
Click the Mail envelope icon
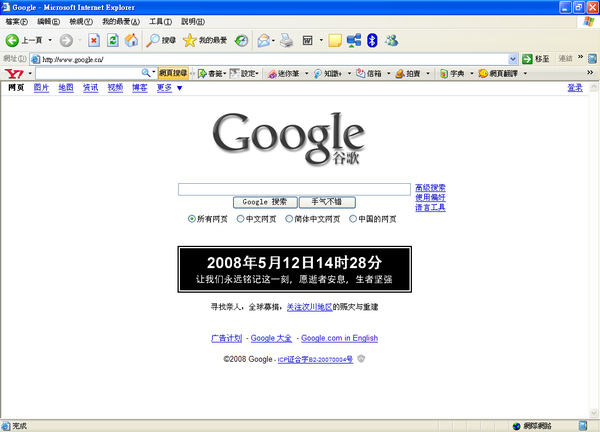coord(263,40)
